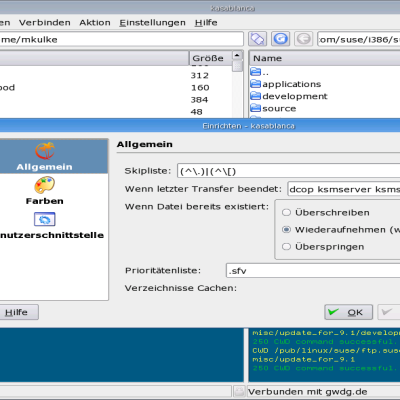The image size is (400, 400).
Task: Open the parent folder '..' entry
Action: [x=259, y=72]
